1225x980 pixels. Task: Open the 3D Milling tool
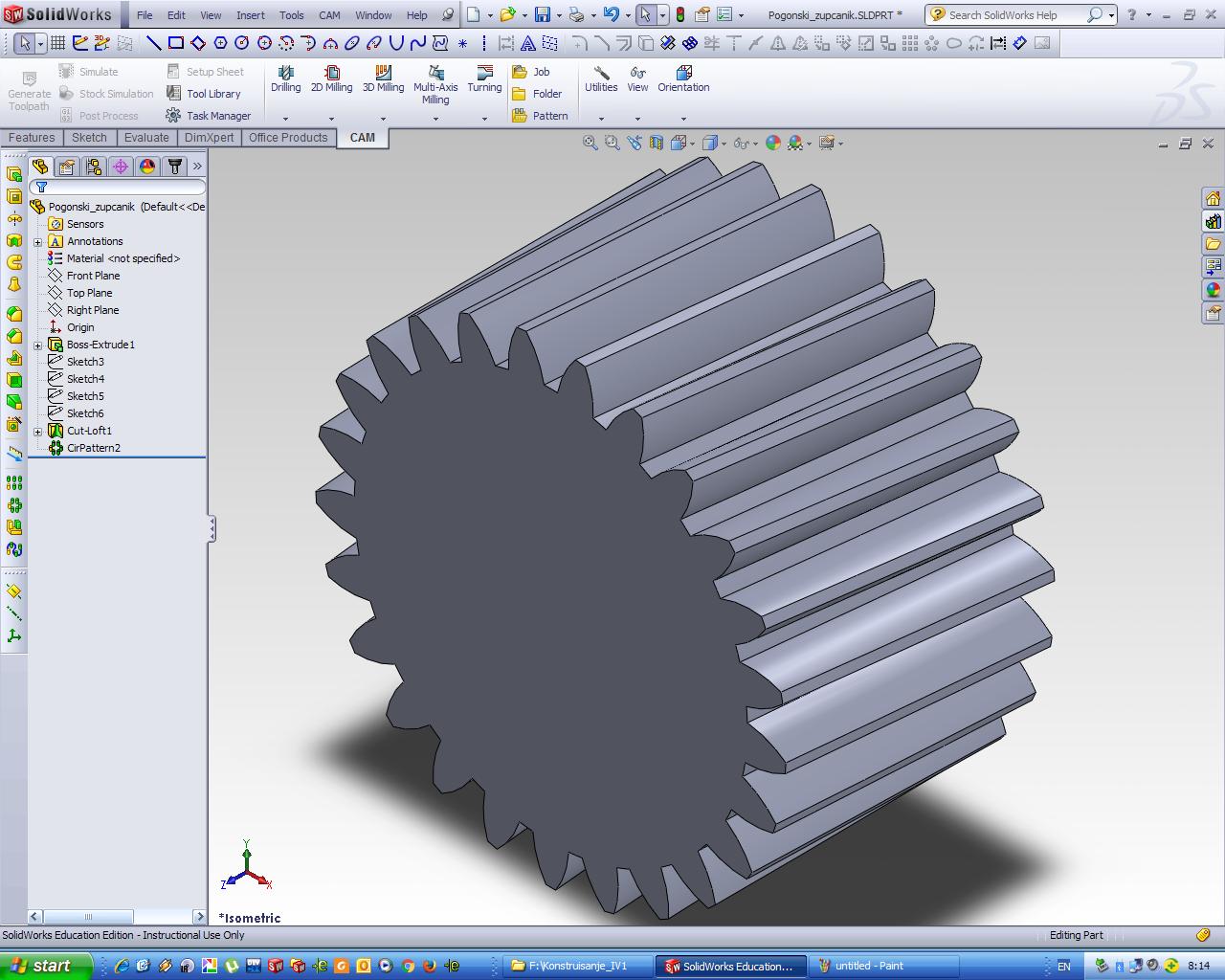point(383,79)
